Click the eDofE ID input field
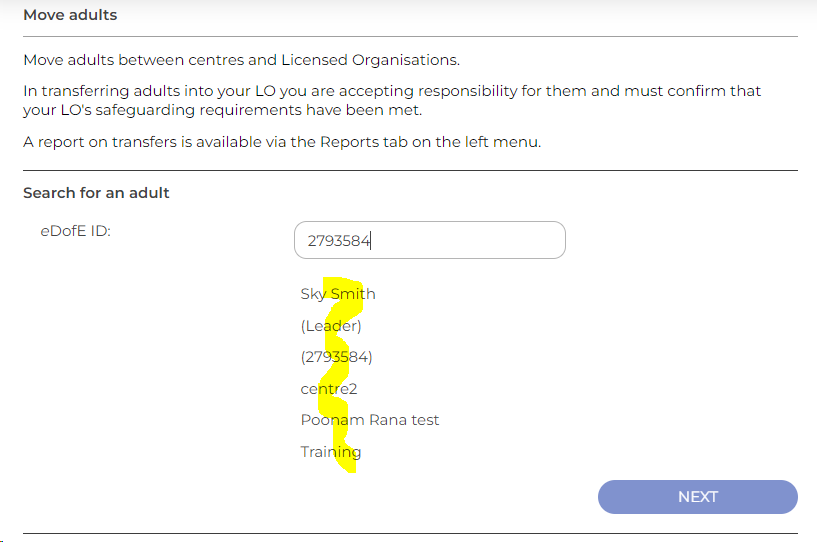 click(x=429, y=240)
